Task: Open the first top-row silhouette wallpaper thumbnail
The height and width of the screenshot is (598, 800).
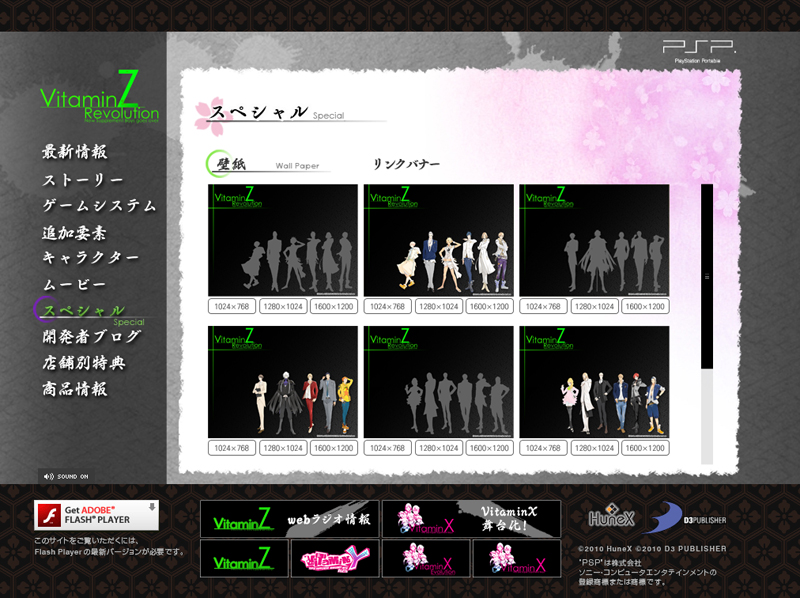Action: 283,240
